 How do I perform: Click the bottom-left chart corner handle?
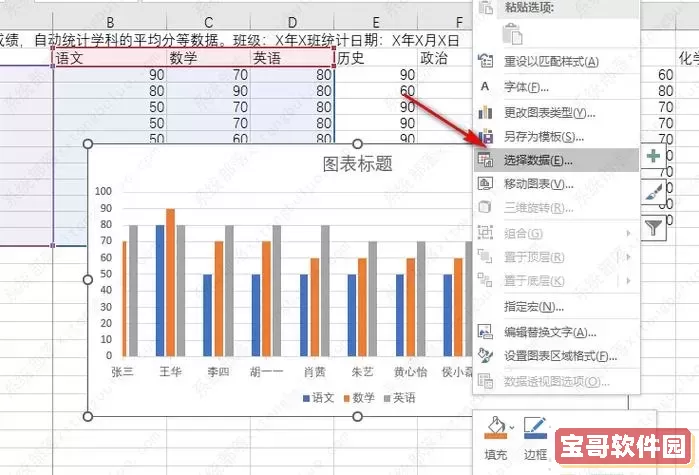88,416
